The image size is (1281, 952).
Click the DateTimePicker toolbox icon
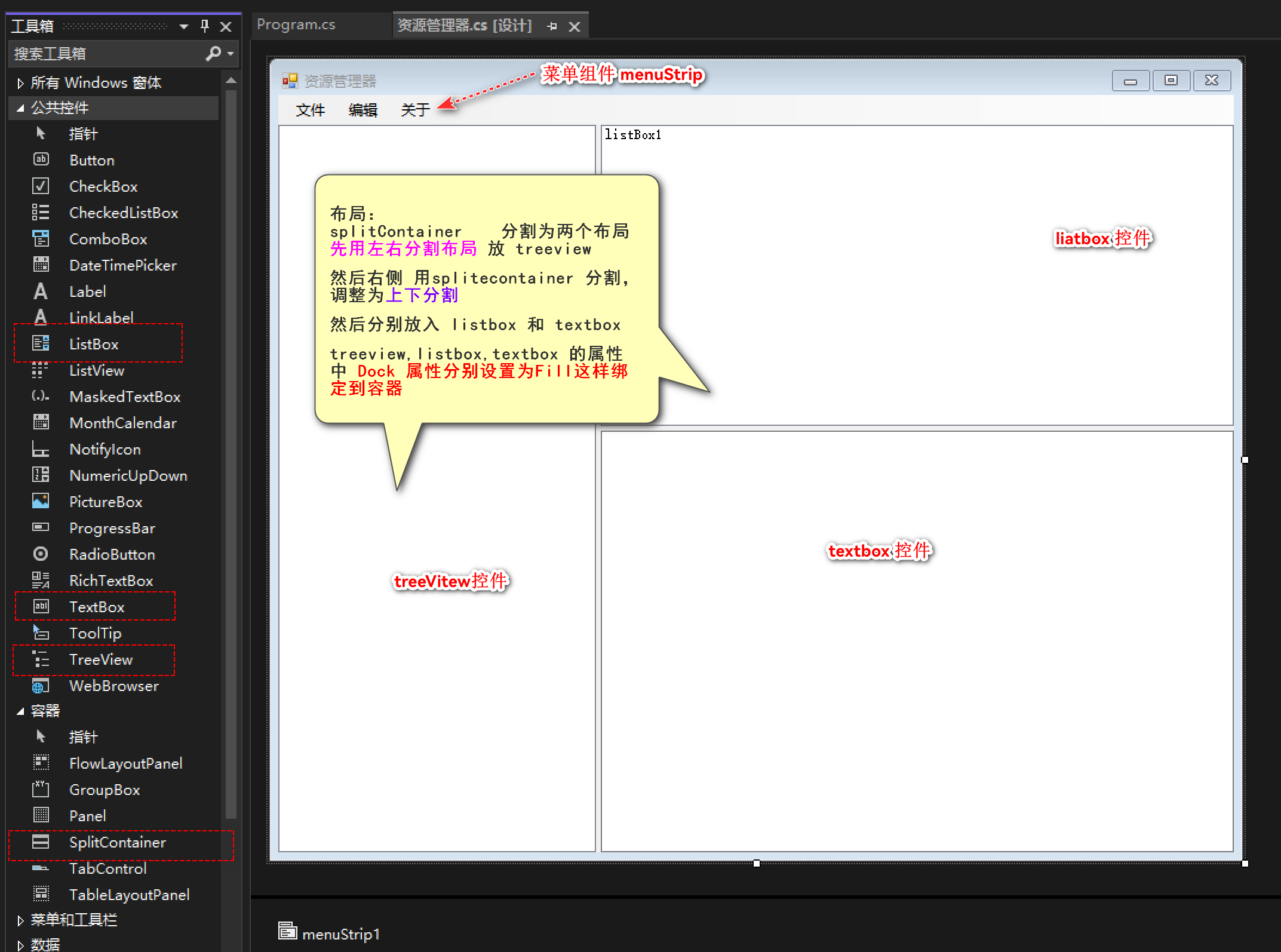click(41, 265)
